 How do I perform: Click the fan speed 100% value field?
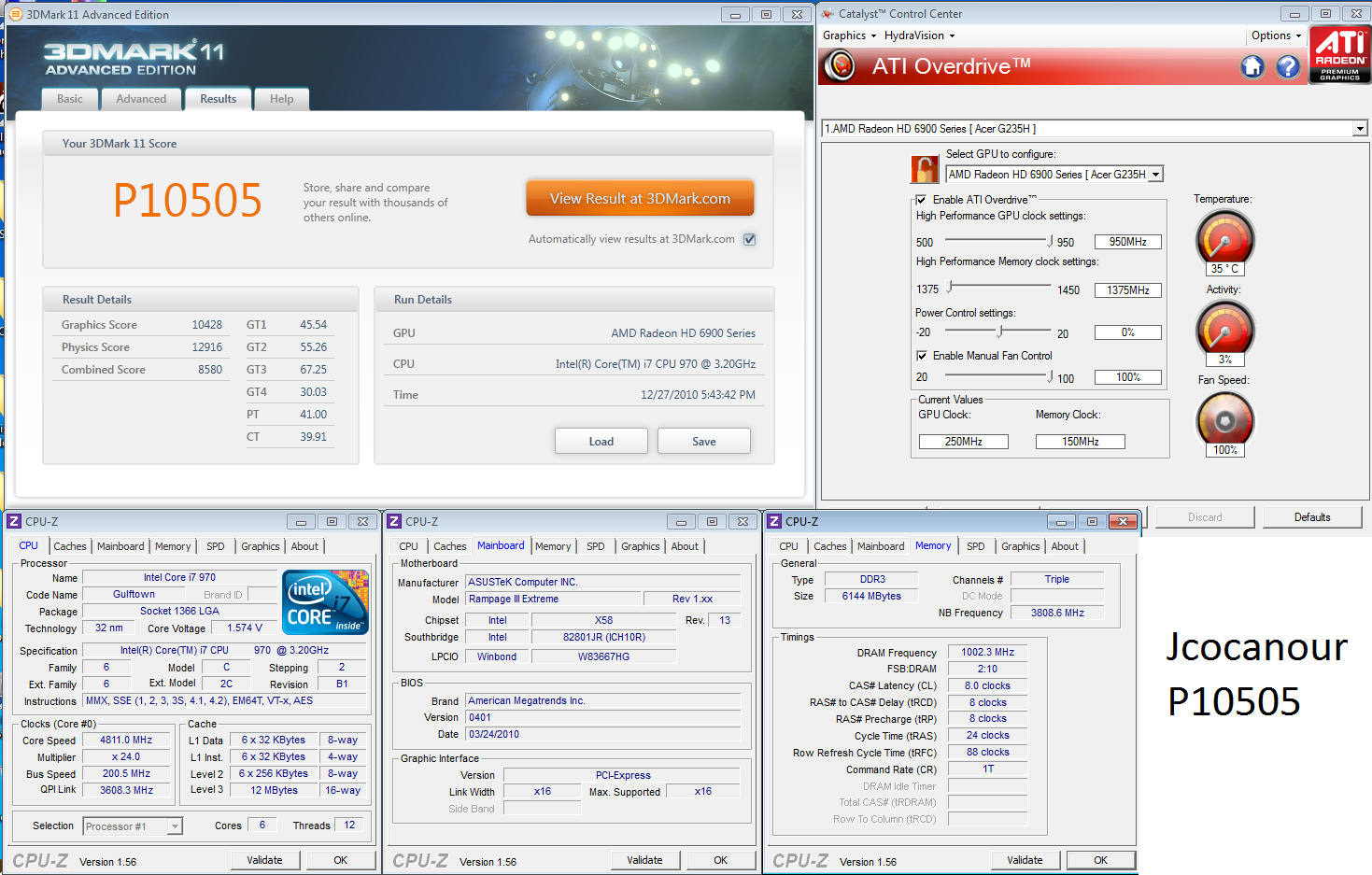[x=1128, y=377]
